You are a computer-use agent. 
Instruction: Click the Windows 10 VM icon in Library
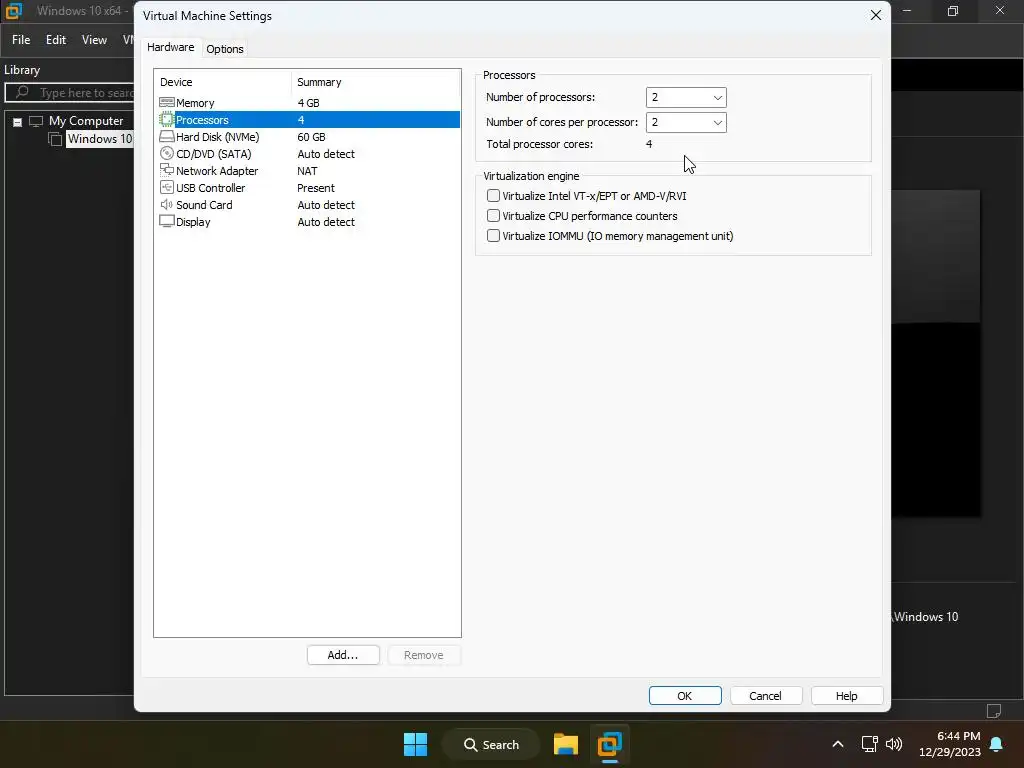coord(56,139)
